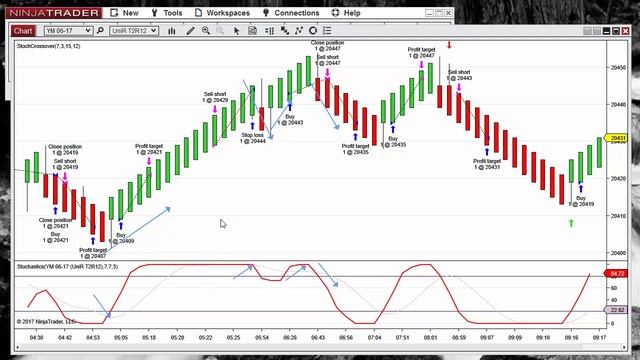Click scroll right arrow below time axis
The width and height of the screenshot is (640, 360).
click(624, 347)
